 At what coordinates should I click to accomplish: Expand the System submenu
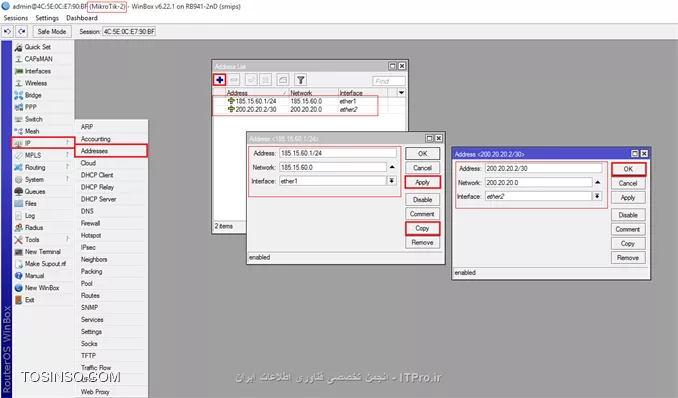(x=42, y=180)
